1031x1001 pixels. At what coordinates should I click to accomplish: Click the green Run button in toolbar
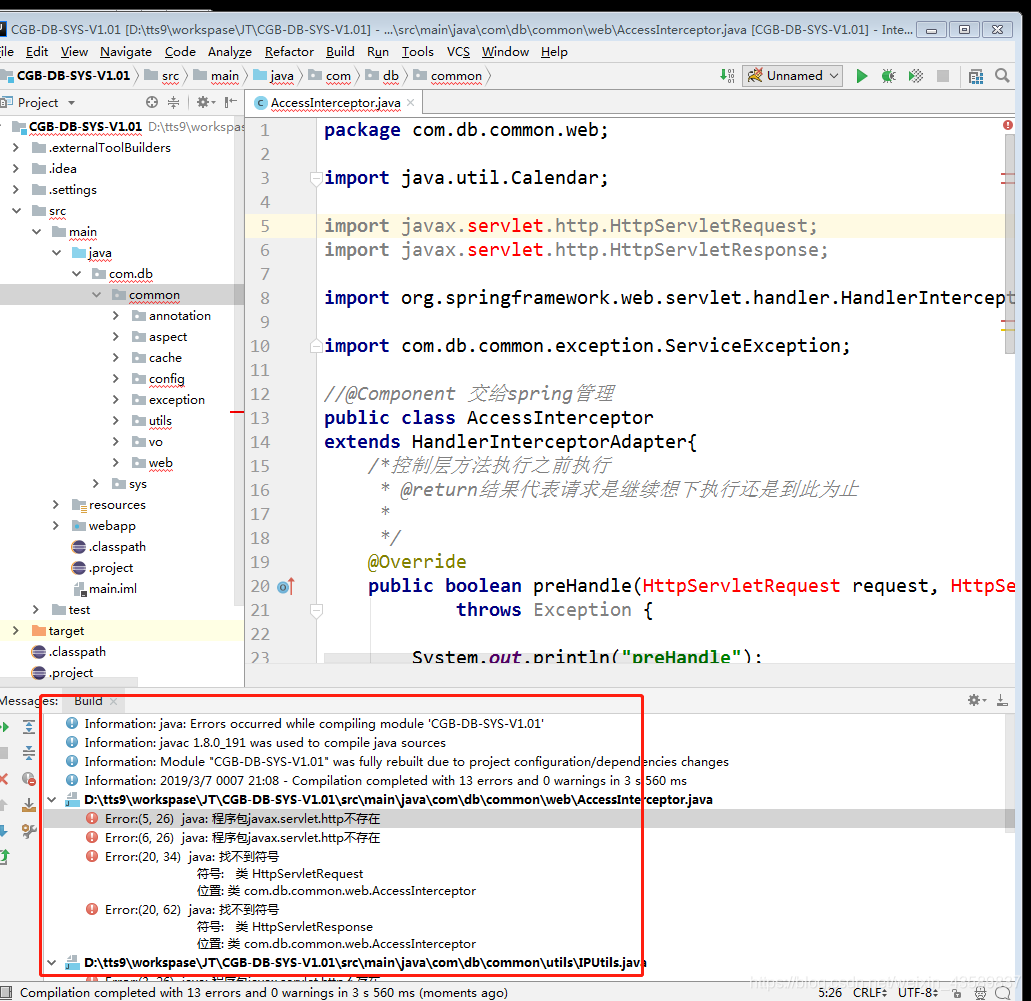click(861, 76)
